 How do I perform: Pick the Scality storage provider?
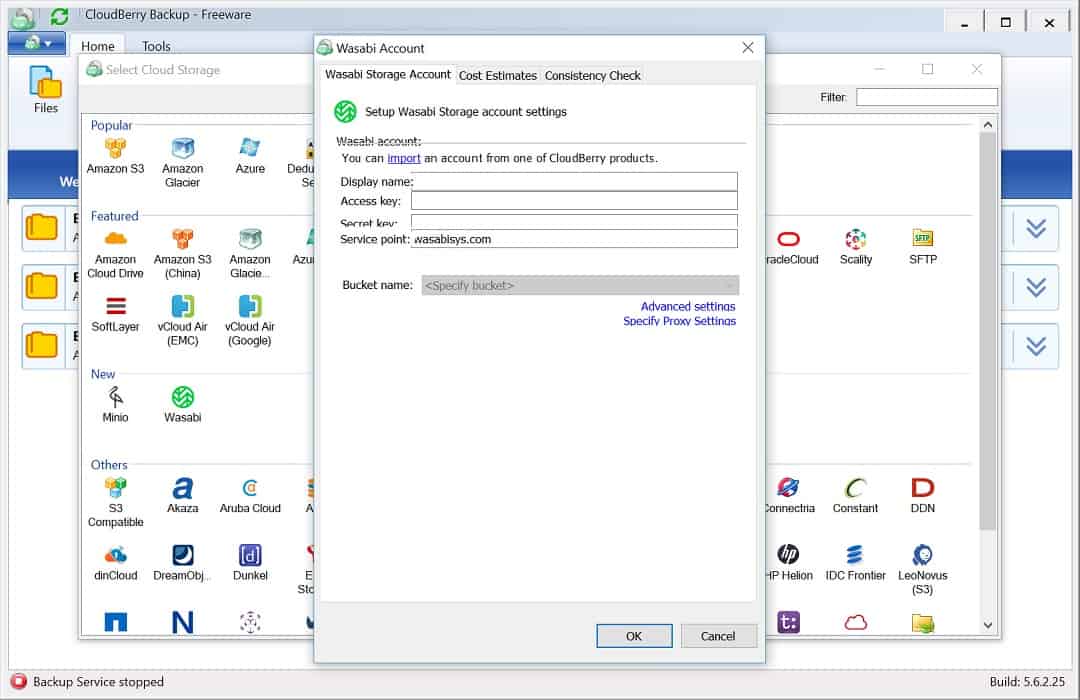coord(855,247)
